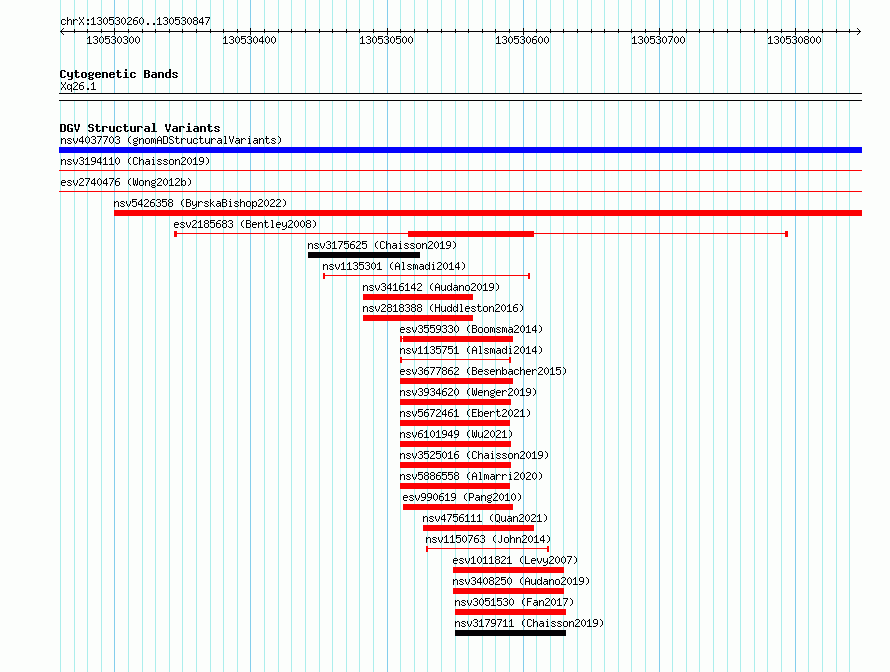Click ruler position 130530400
Image resolution: width=890 pixels, height=672 pixels.
(249, 40)
